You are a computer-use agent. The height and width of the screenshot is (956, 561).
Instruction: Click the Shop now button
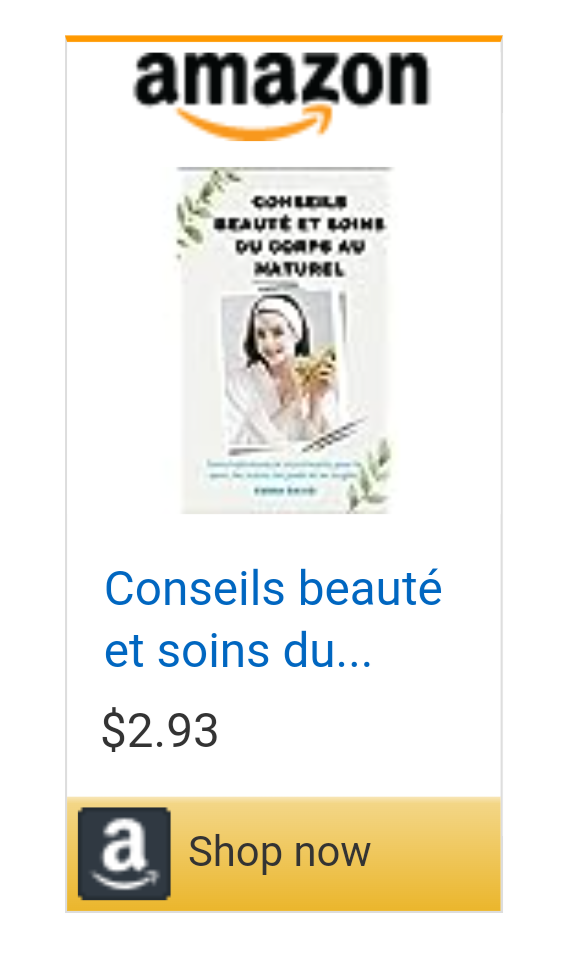pos(284,854)
